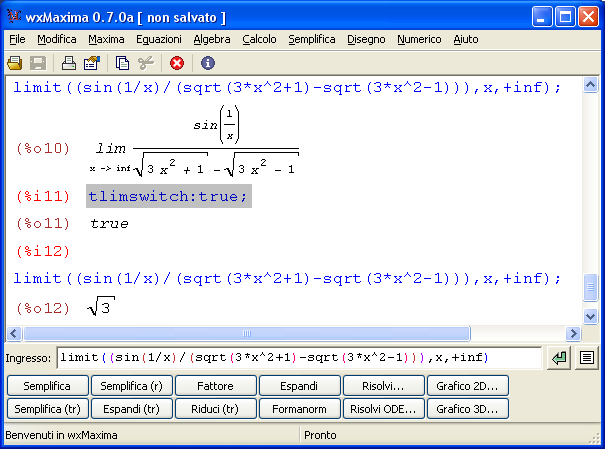Image resolution: width=605 pixels, height=449 pixels.
Task: Click the square root of 3 result
Action: 101,306
